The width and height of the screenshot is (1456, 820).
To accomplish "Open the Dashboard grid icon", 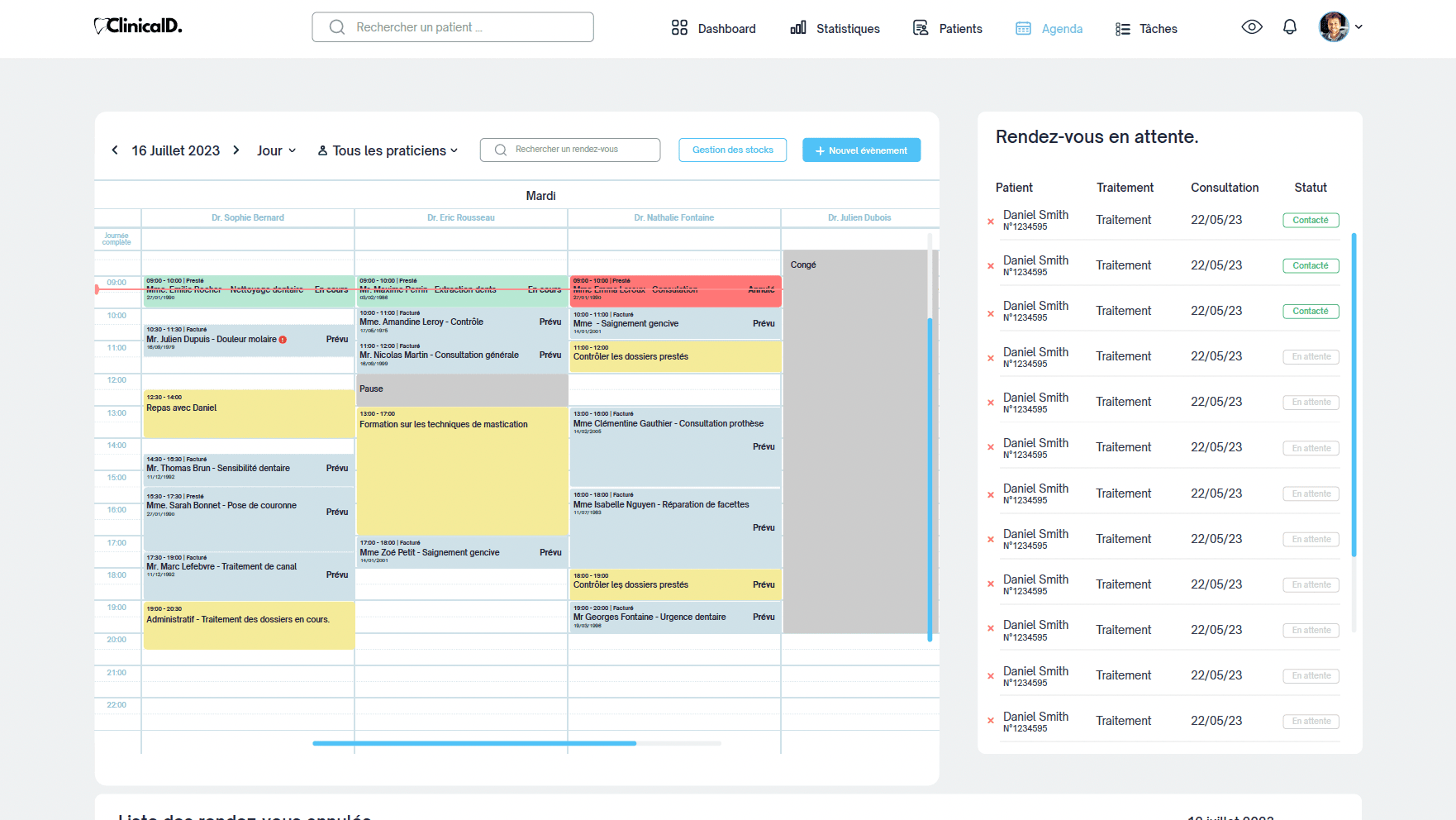I will (679, 28).
